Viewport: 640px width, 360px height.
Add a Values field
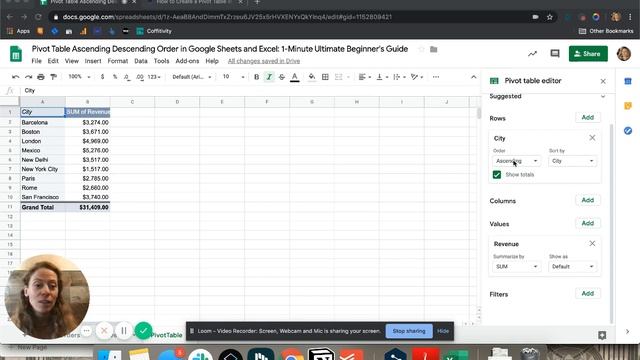587,223
